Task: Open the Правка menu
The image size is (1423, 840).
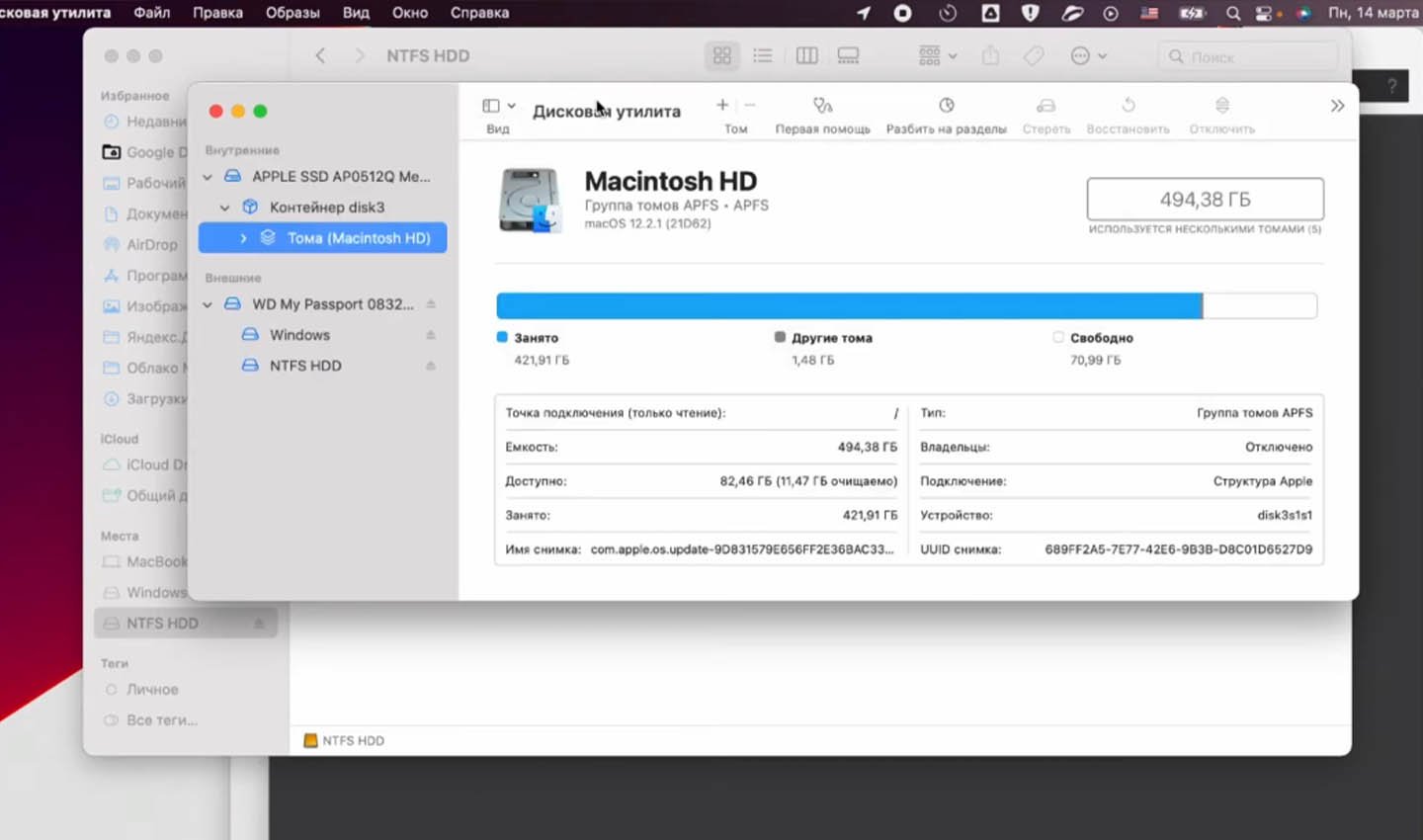Action: 217,13
